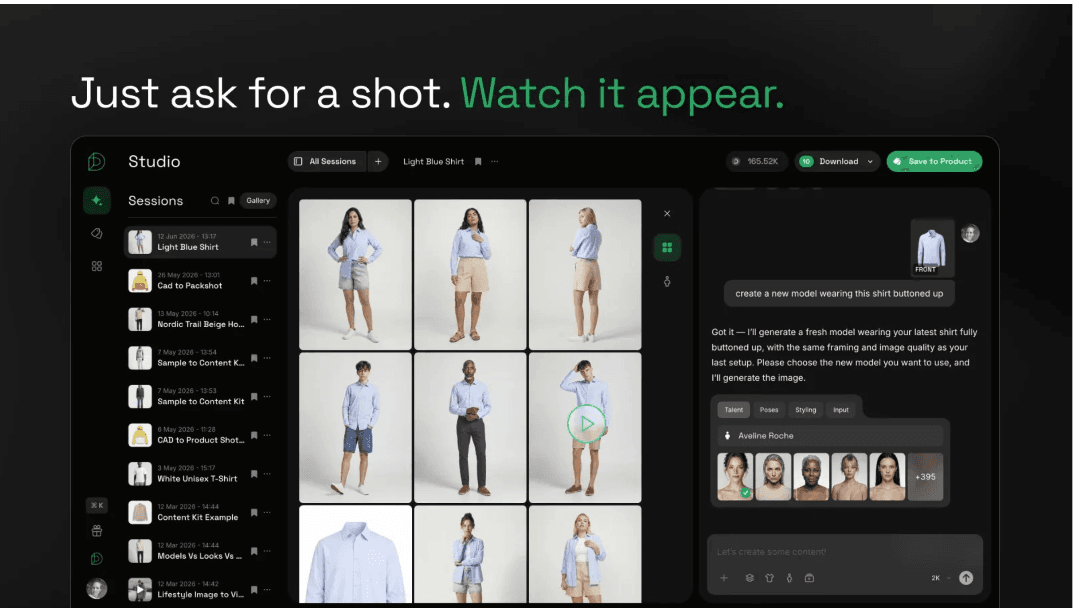
Task: Open more options for Cad to Packshot session
Action: [267, 281]
